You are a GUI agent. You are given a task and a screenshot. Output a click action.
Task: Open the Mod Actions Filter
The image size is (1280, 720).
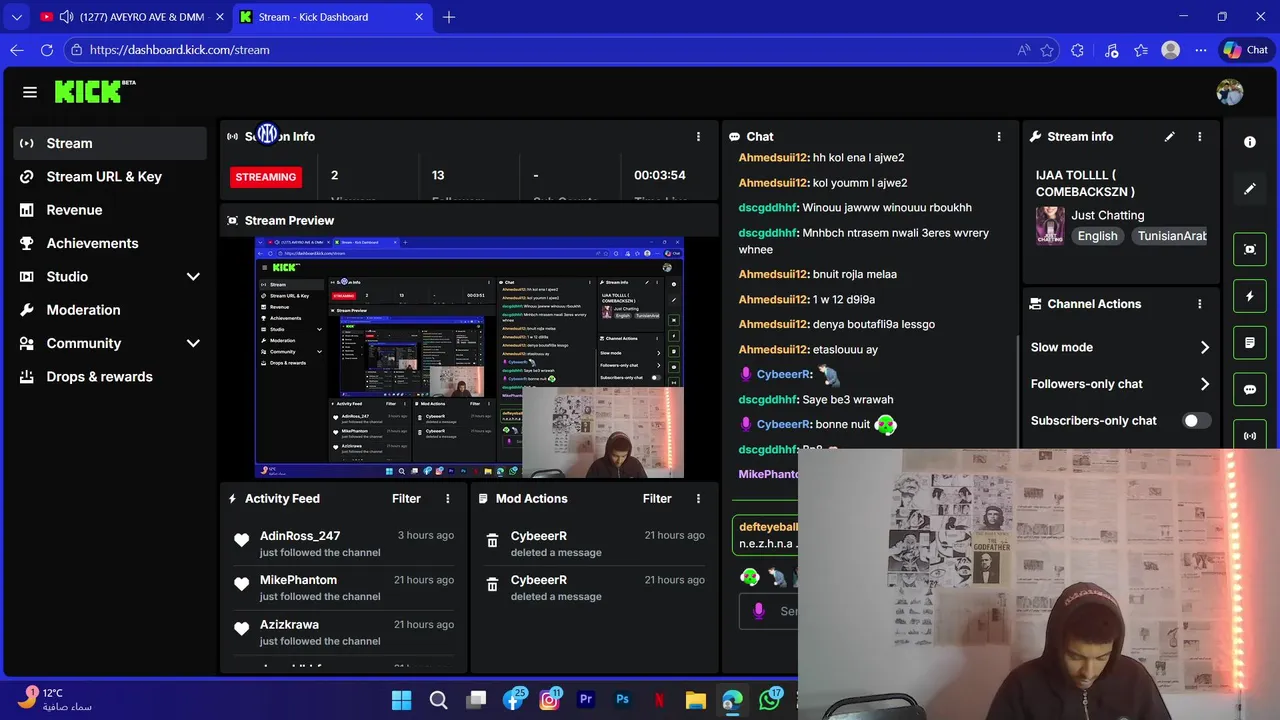pos(657,499)
